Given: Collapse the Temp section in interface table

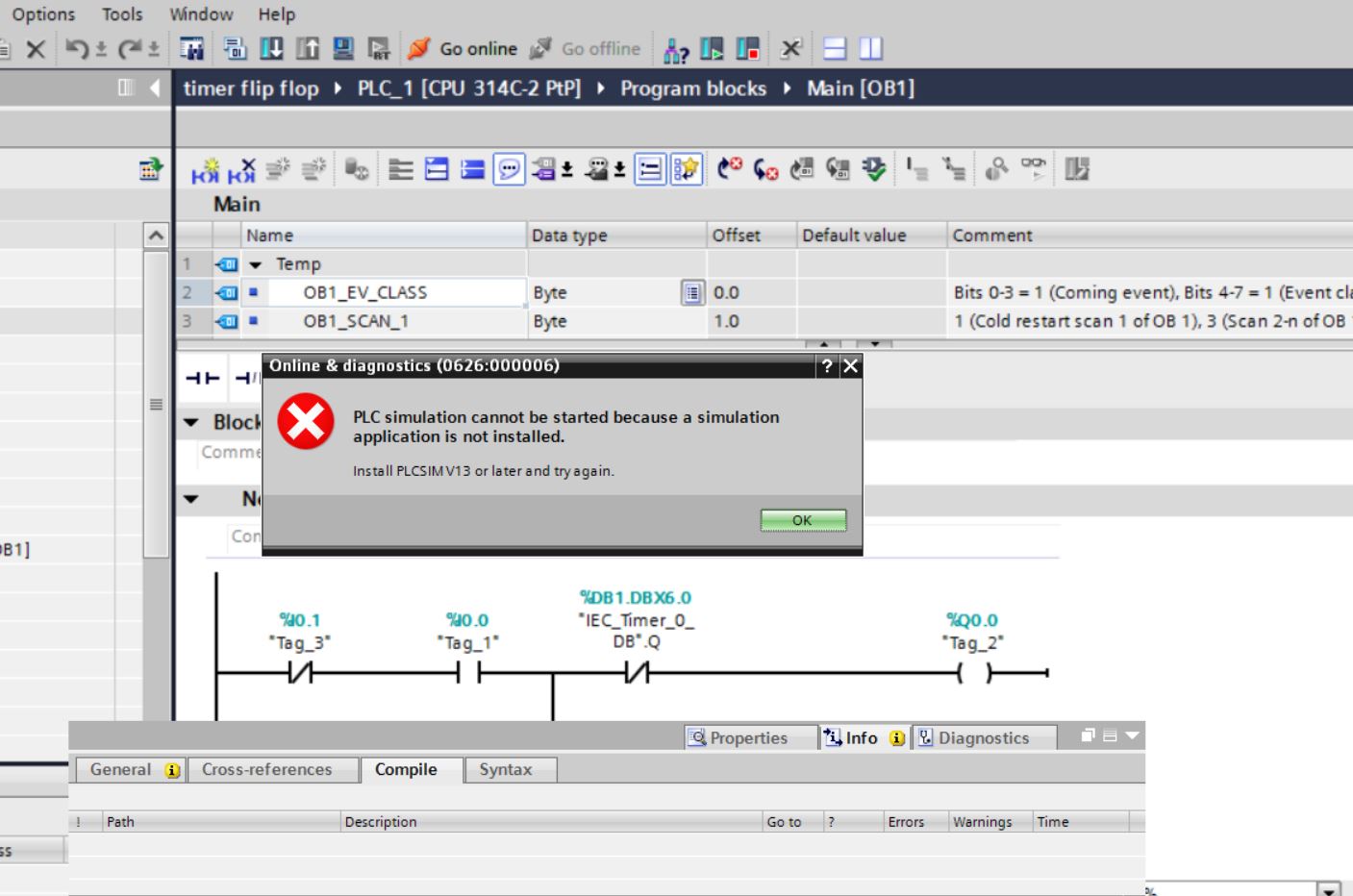Looking at the screenshot, I should click(256, 264).
